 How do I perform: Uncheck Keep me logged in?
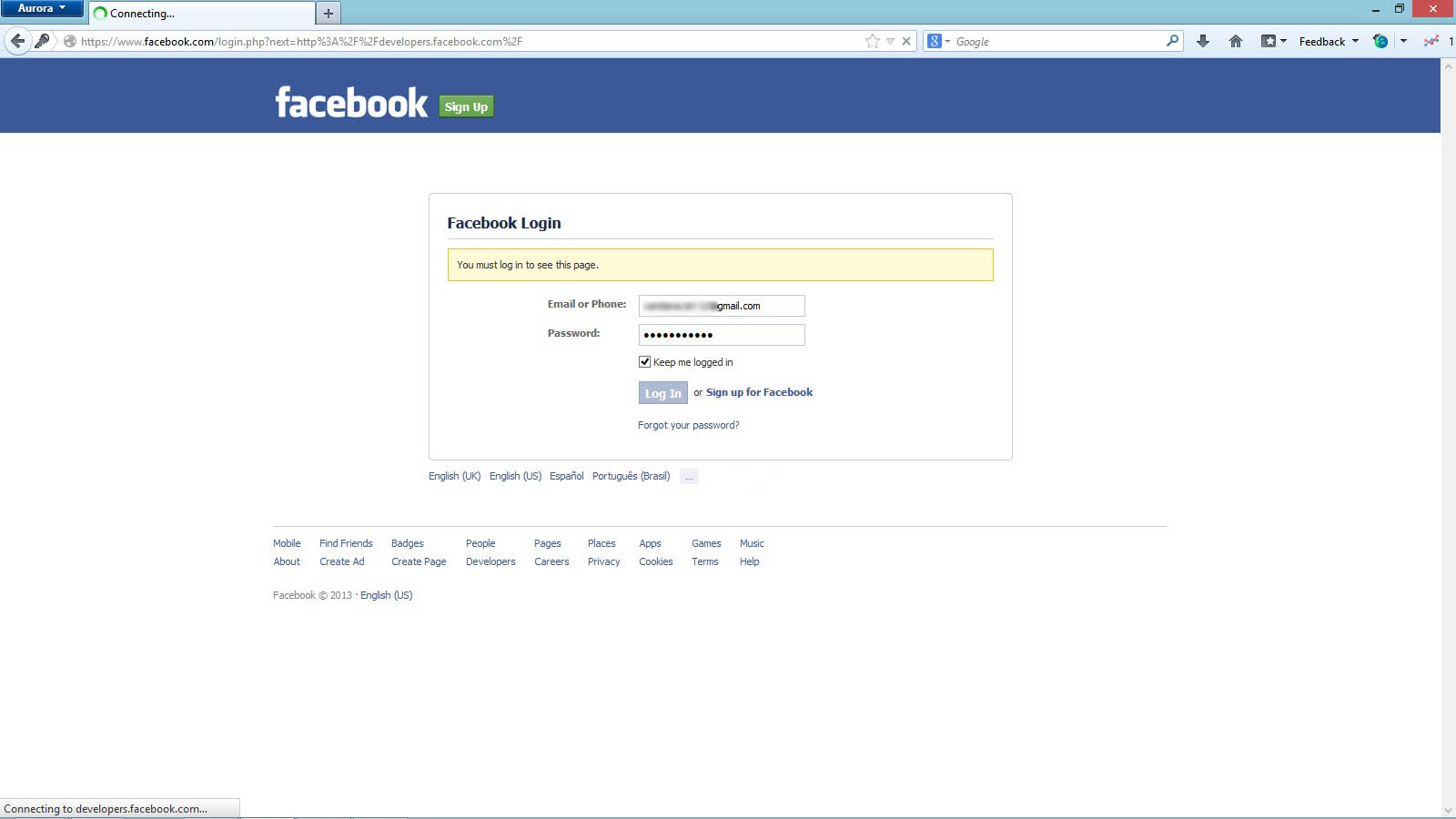pos(645,362)
